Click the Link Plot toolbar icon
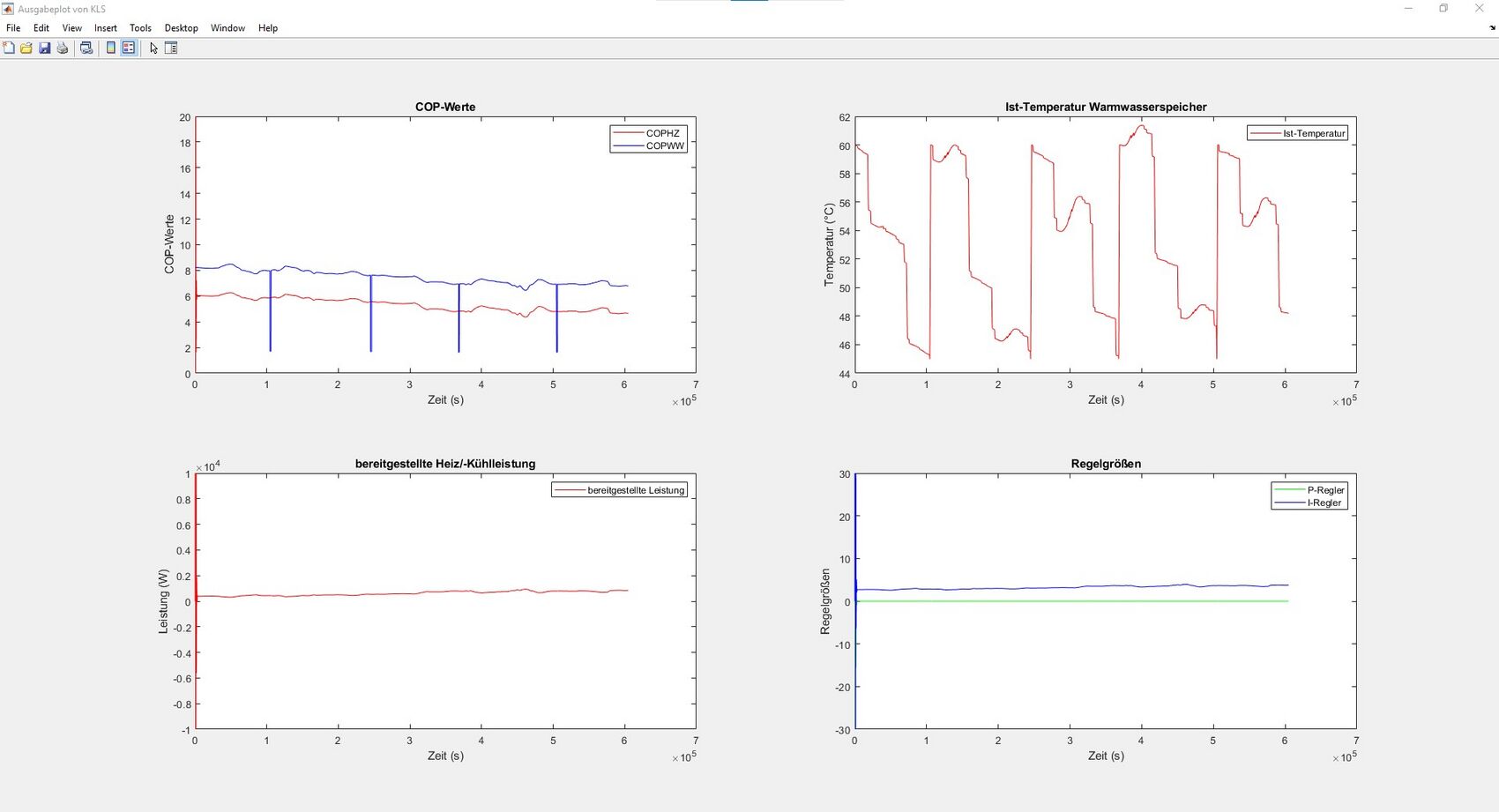This screenshot has height=812, width=1499. (86, 48)
